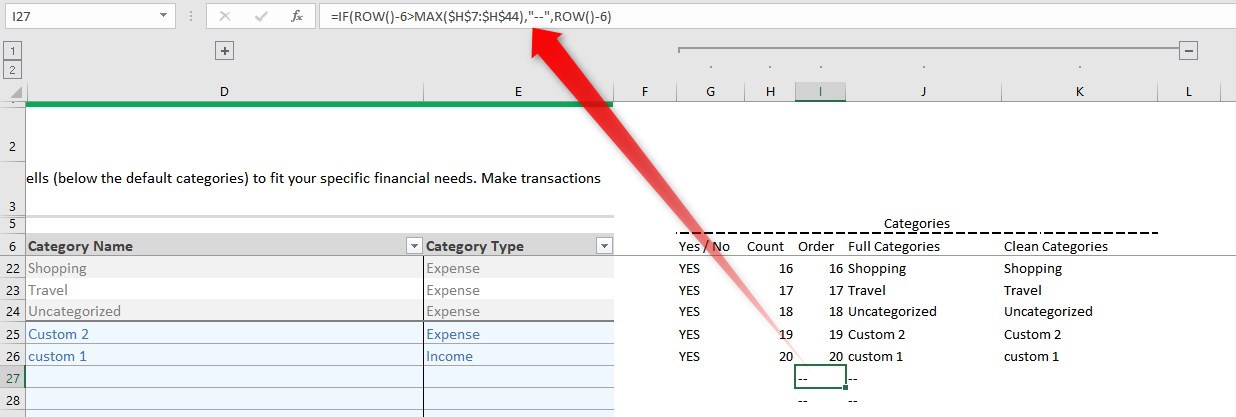Click the Order column heading

point(816,246)
